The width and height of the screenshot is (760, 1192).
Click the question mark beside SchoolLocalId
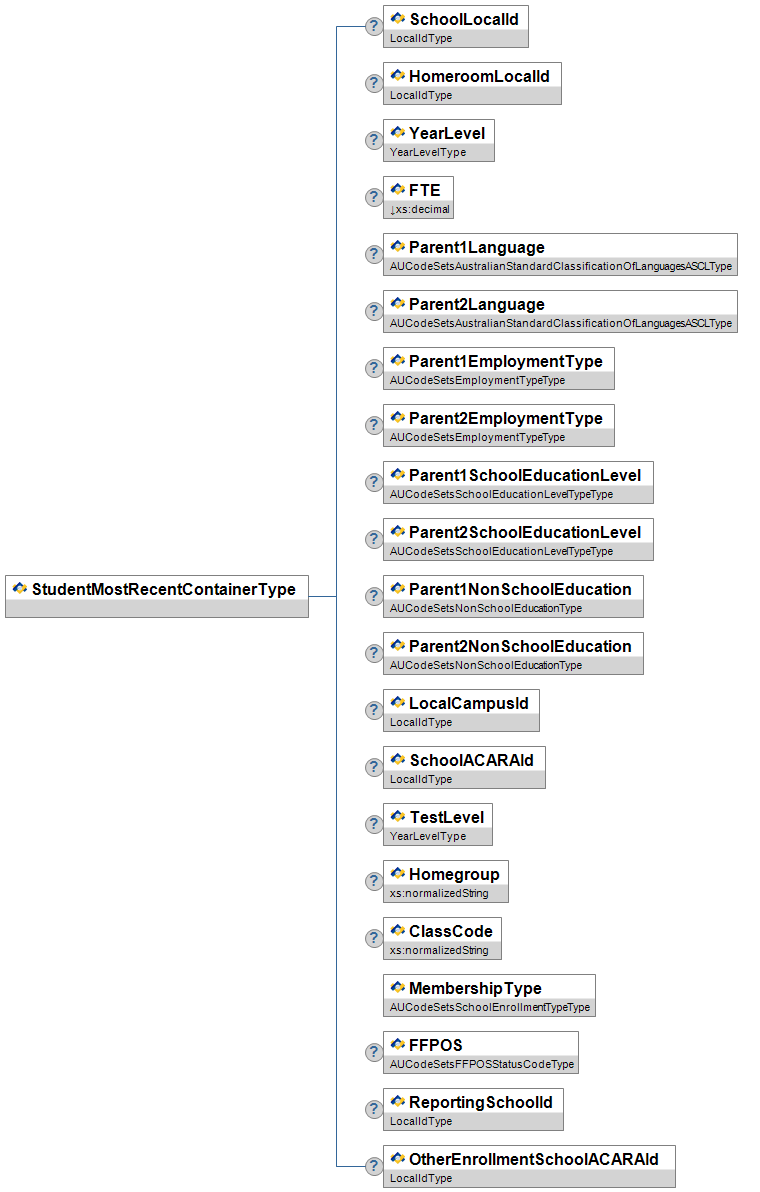click(x=373, y=27)
